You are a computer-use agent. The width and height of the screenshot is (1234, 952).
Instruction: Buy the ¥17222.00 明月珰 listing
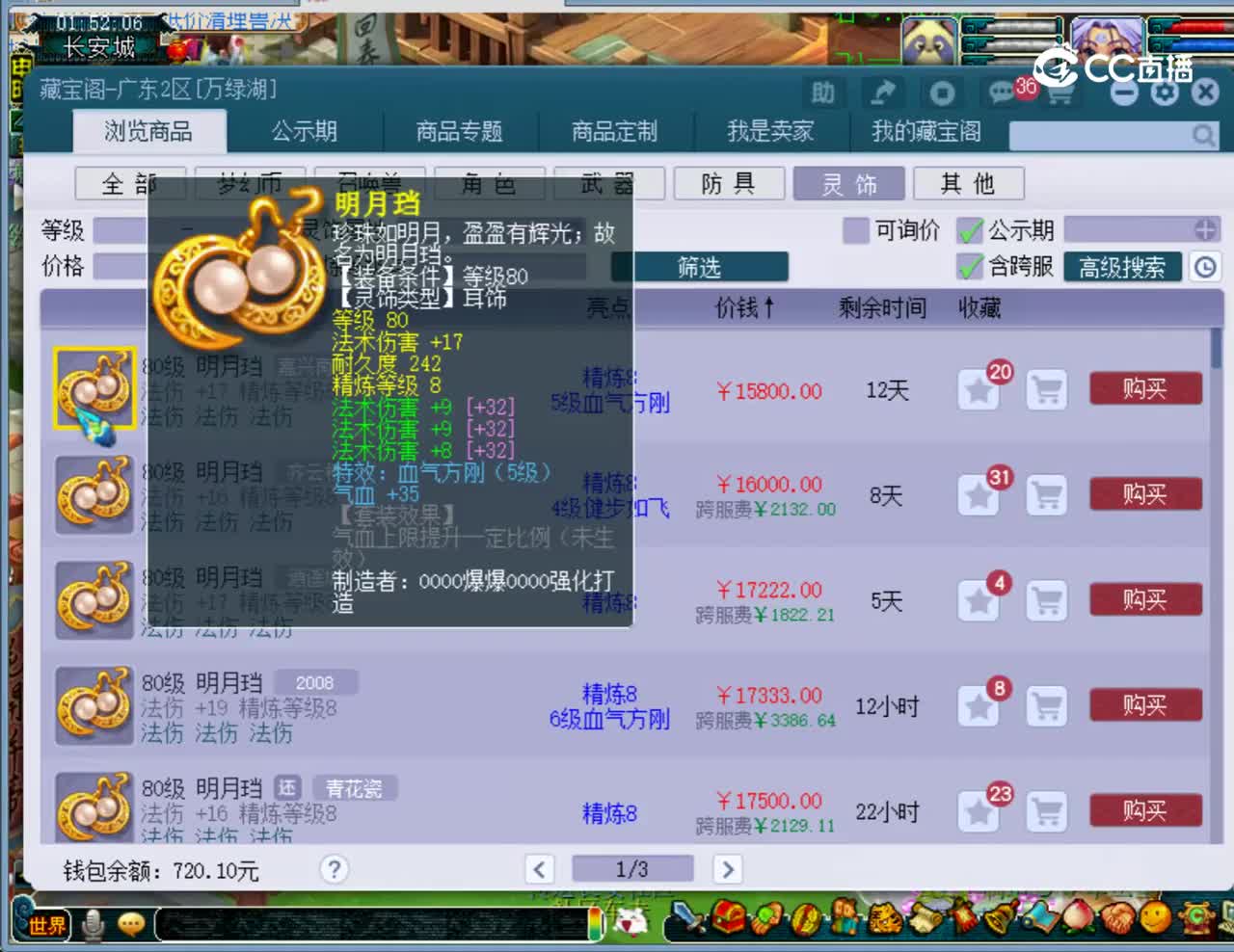tap(1145, 600)
